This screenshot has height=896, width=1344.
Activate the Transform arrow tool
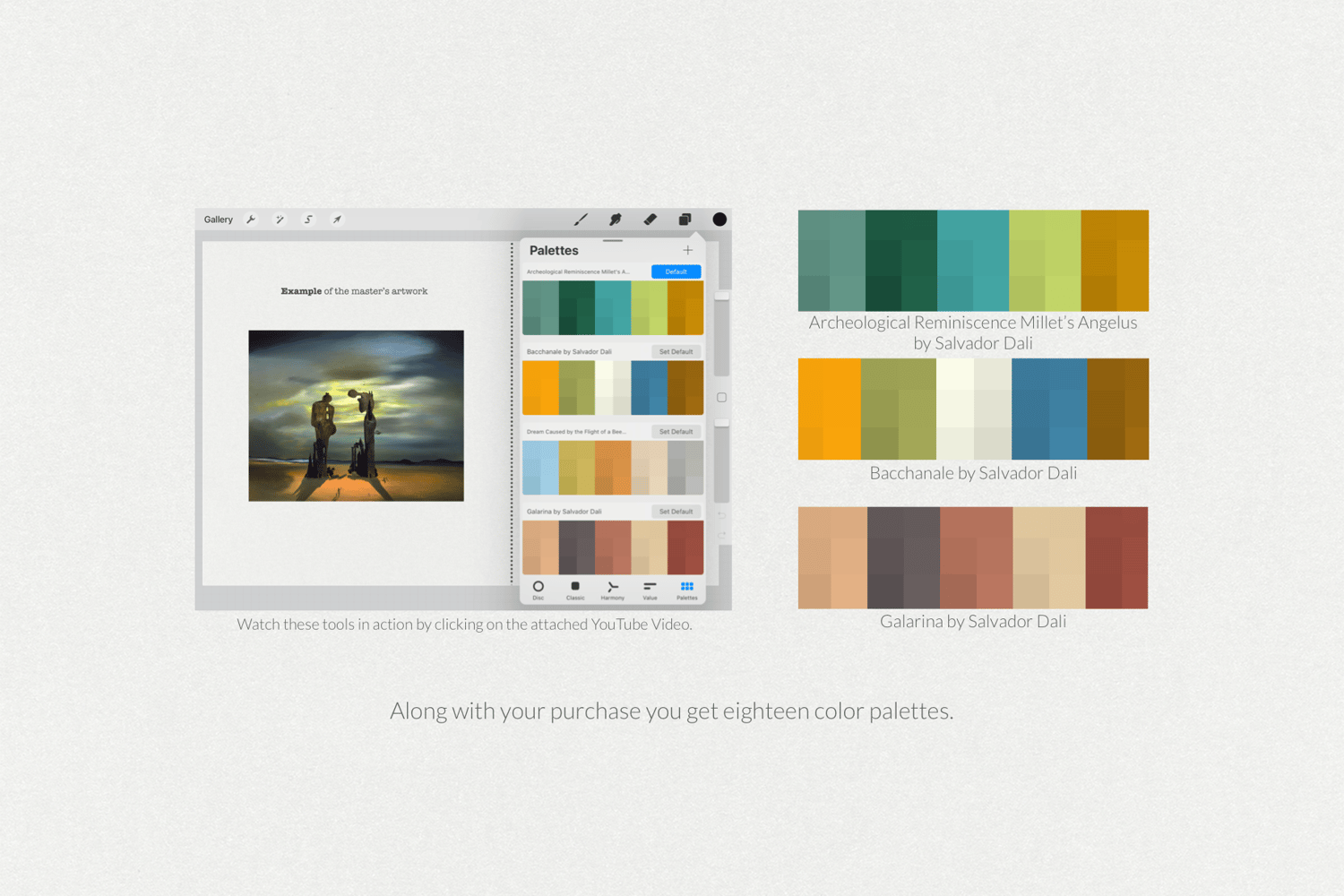(x=337, y=220)
